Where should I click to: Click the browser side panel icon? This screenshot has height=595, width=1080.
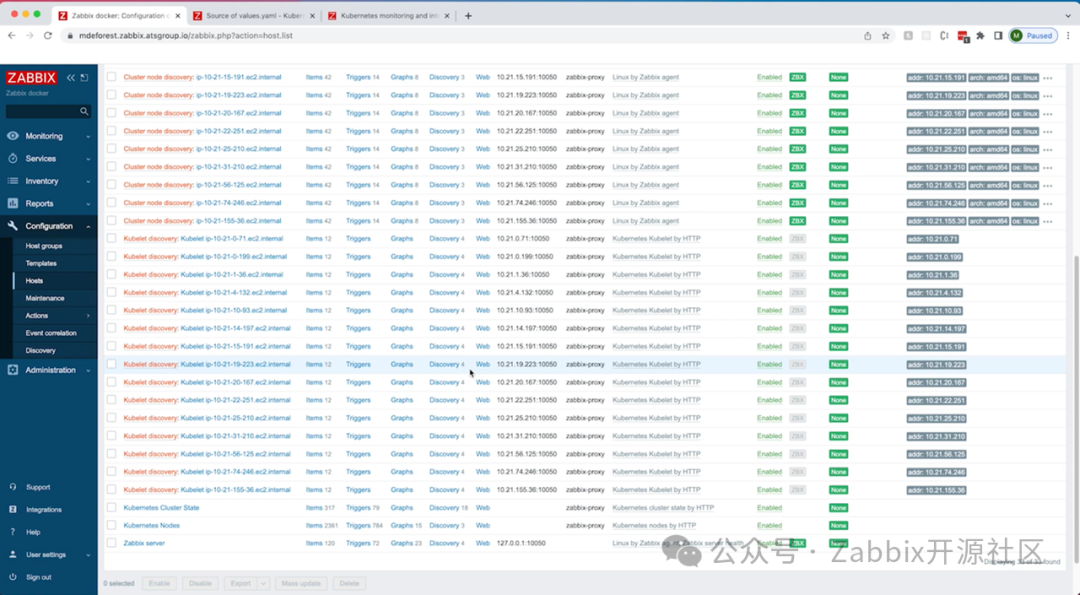point(998,36)
